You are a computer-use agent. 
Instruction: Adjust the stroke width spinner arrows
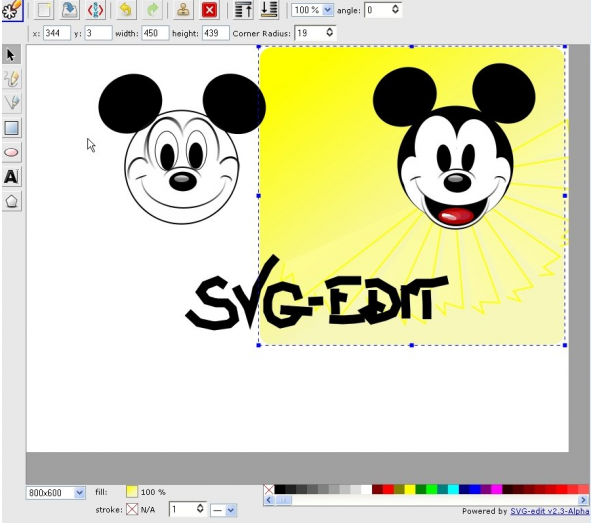[x=200, y=509]
